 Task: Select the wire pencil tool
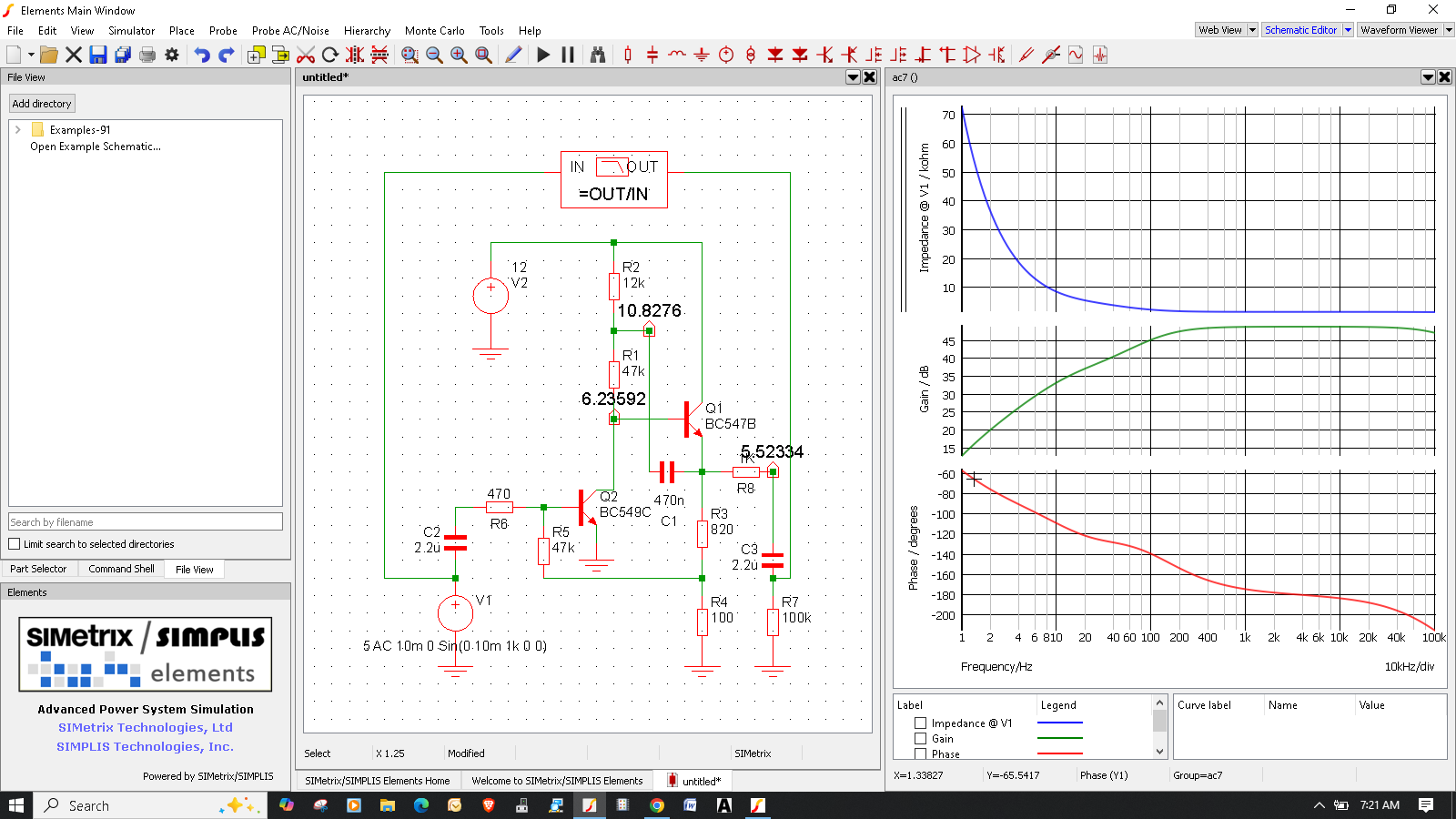[x=513, y=55]
